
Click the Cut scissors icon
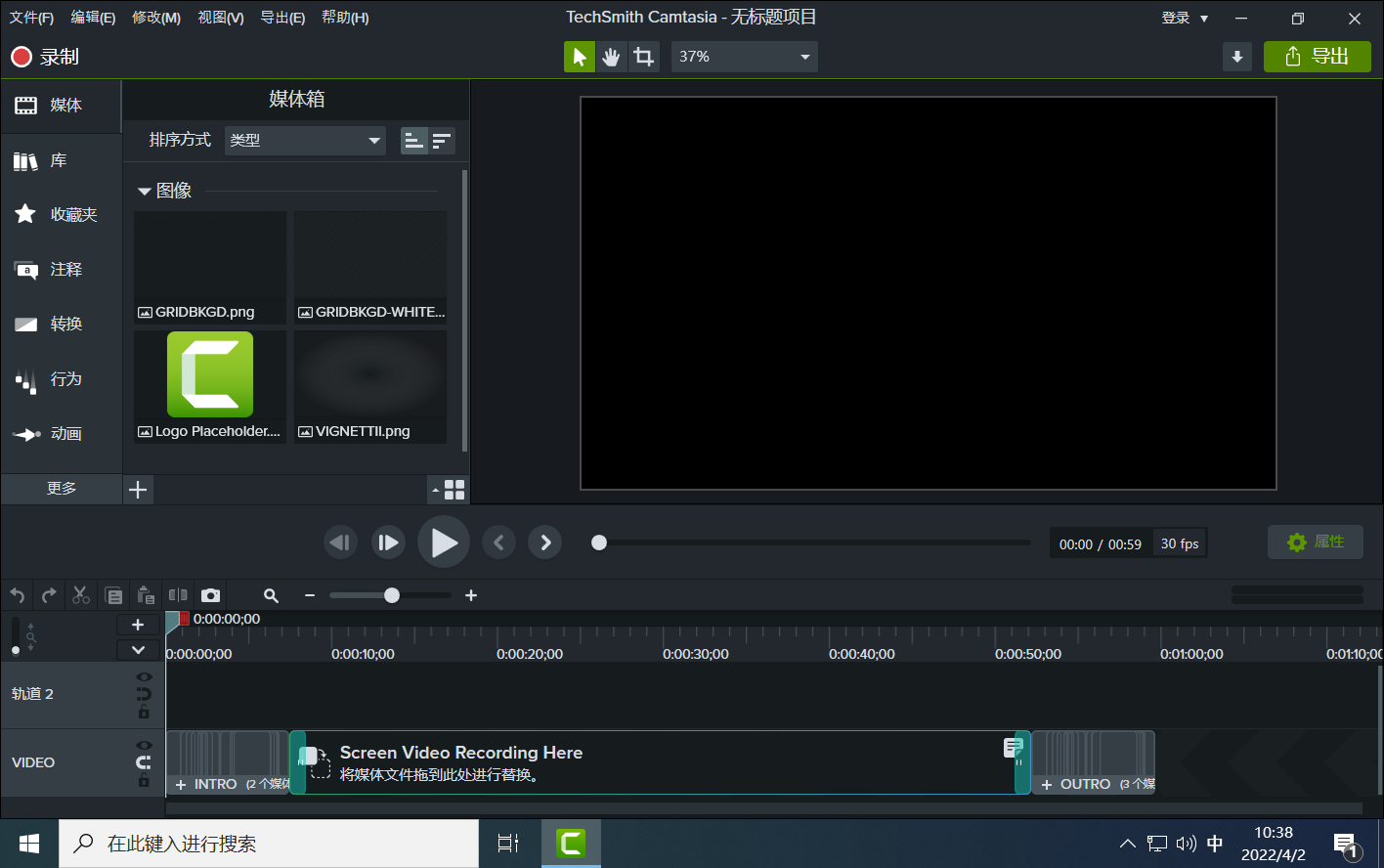(81, 595)
